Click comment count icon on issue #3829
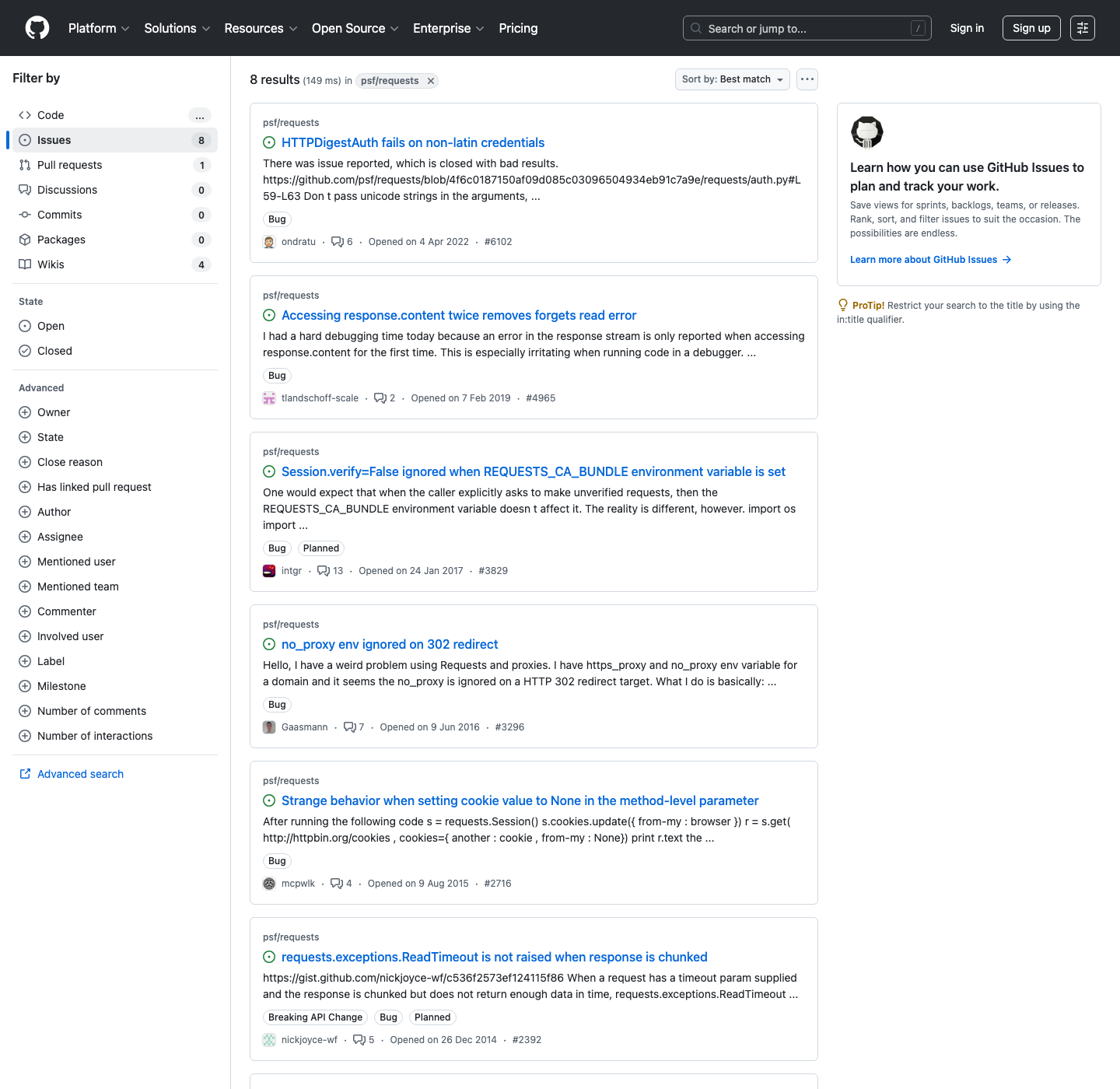This screenshot has height=1089, width=1120. coord(324,571)
